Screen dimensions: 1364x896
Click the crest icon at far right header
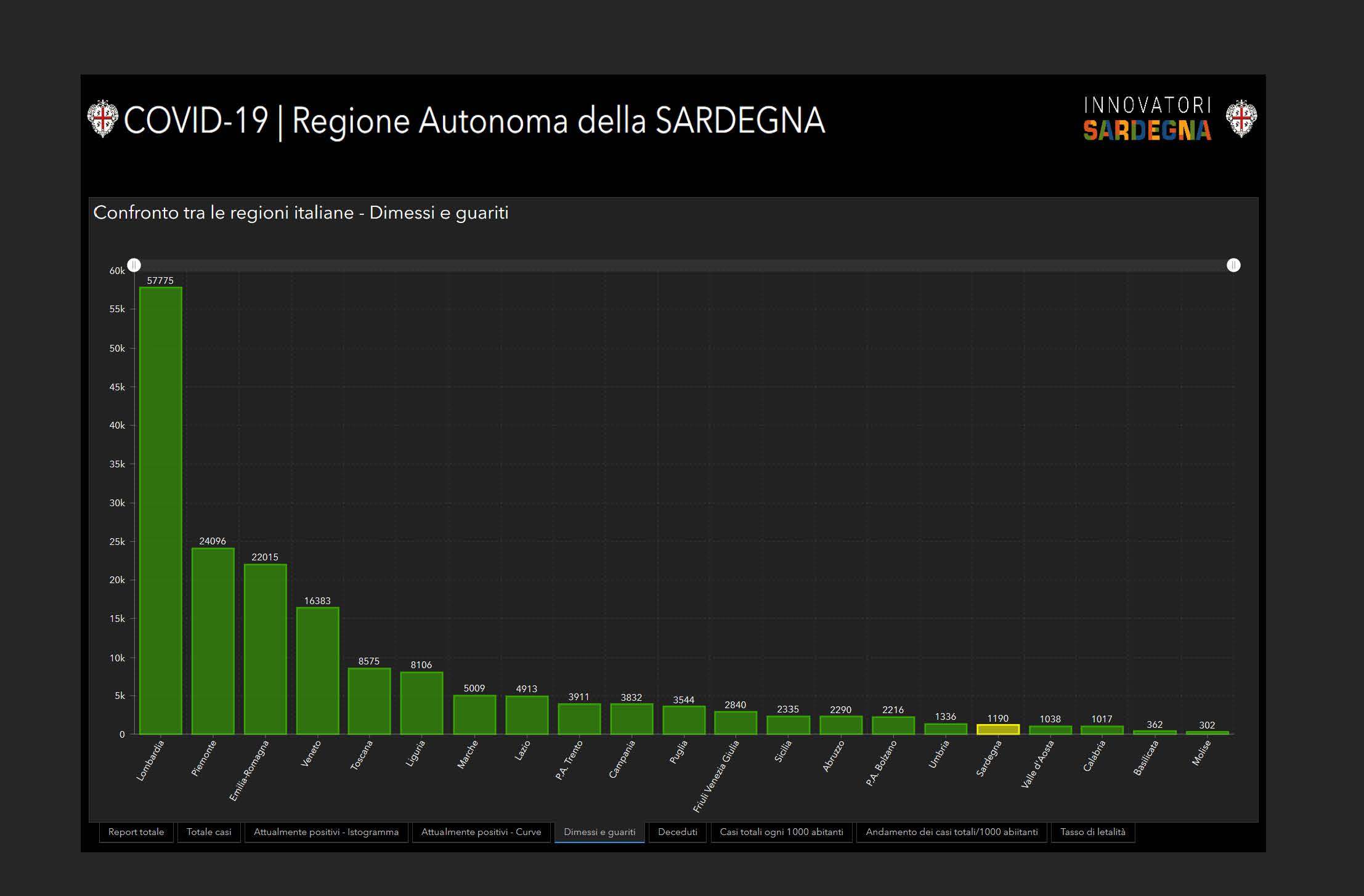click(x=1241, y=118)
